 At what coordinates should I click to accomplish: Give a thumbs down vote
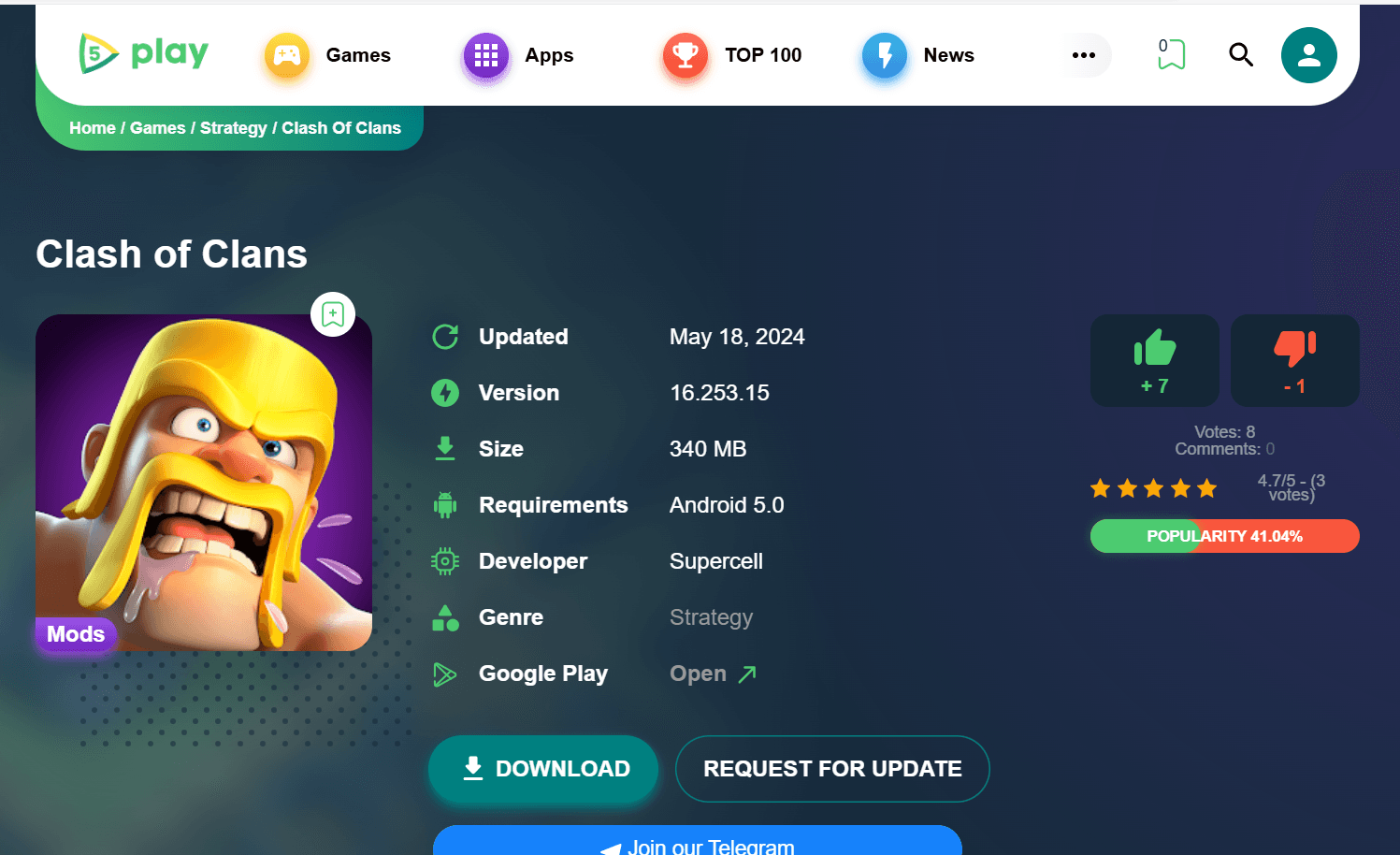tap(1295, 360)
